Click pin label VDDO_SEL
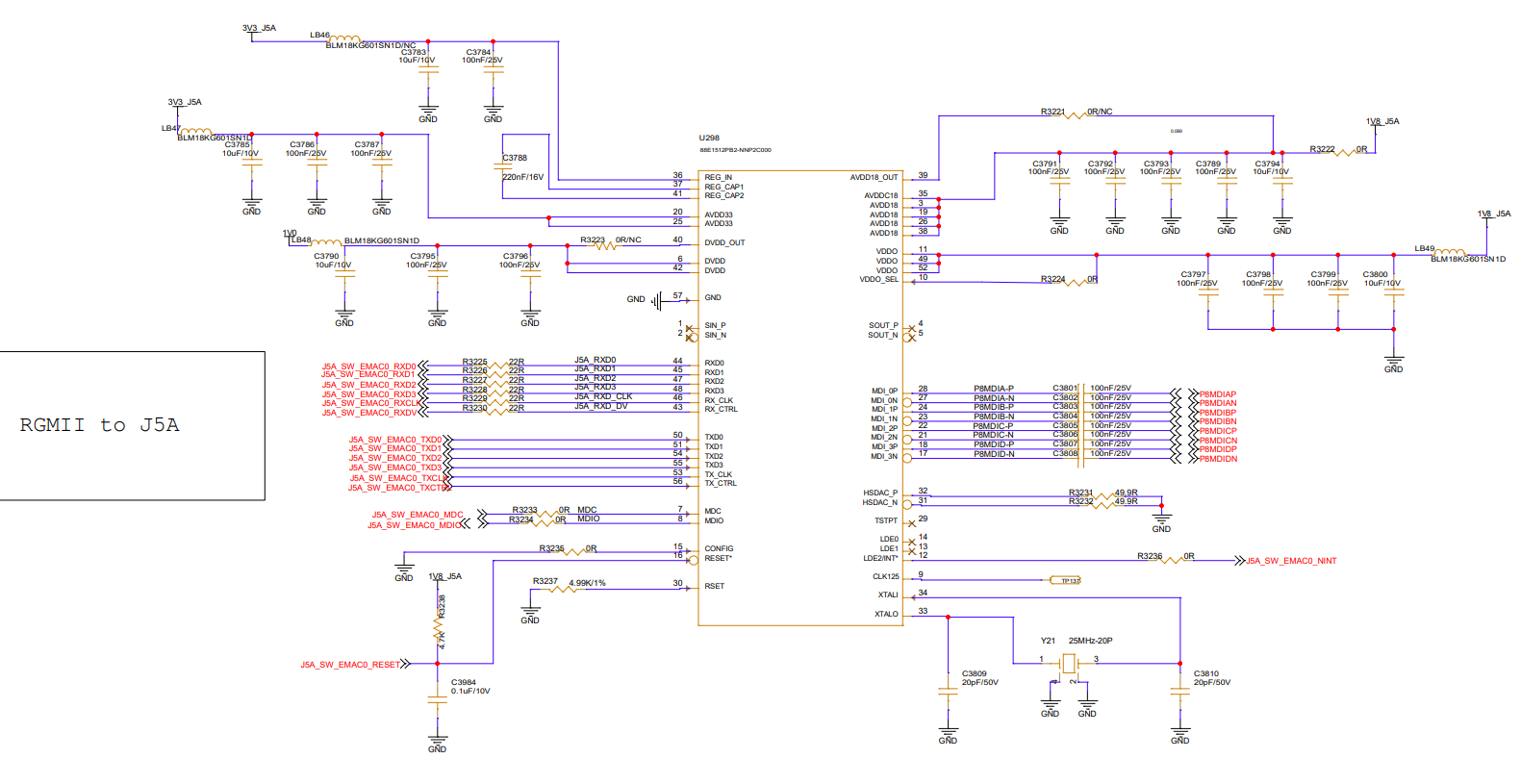 click(878, 279)
